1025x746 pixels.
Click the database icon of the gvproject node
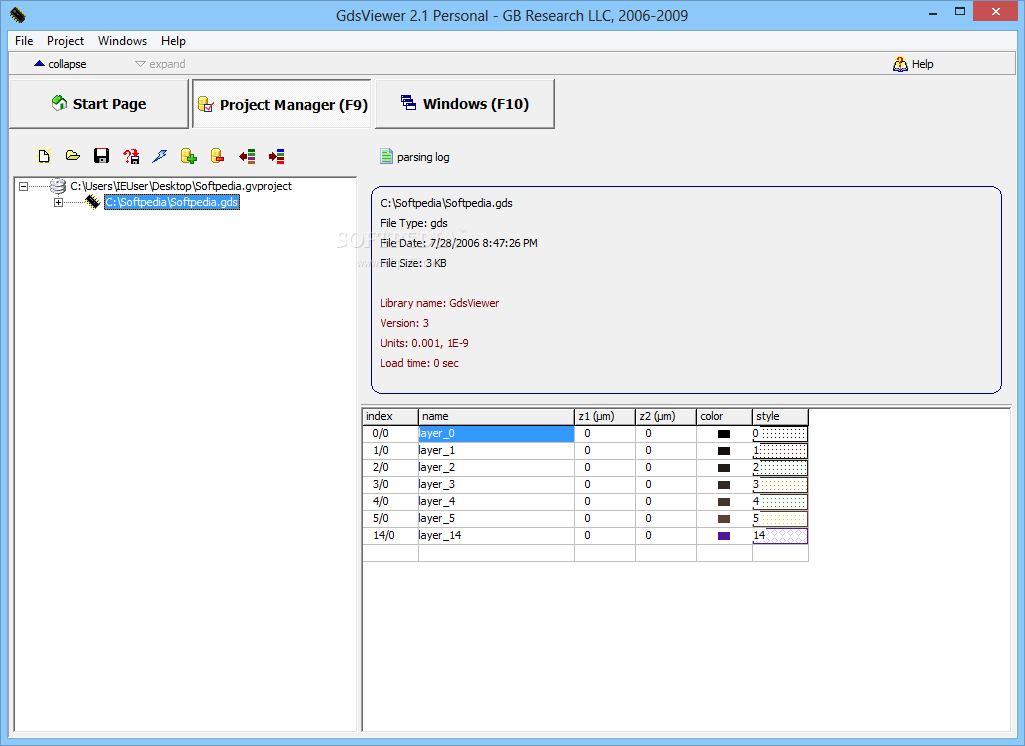(58, 186)
